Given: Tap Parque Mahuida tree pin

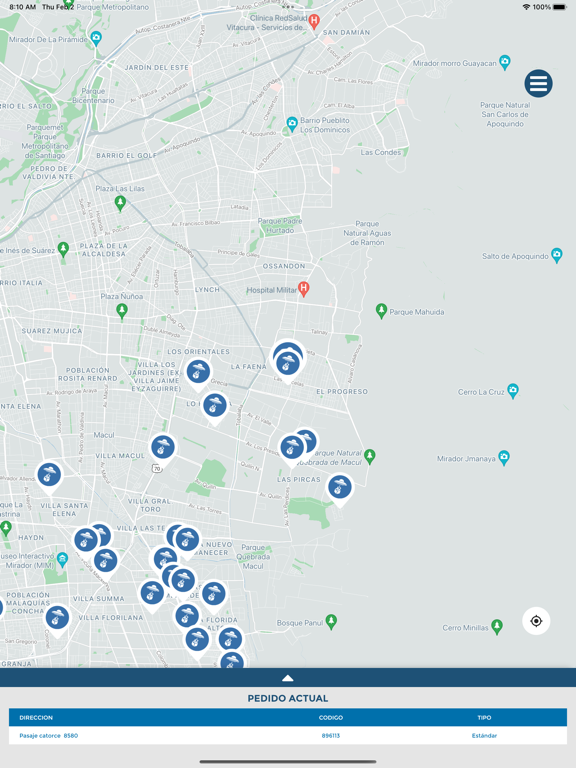Looking at the screenshot, I should pos(381,311).
